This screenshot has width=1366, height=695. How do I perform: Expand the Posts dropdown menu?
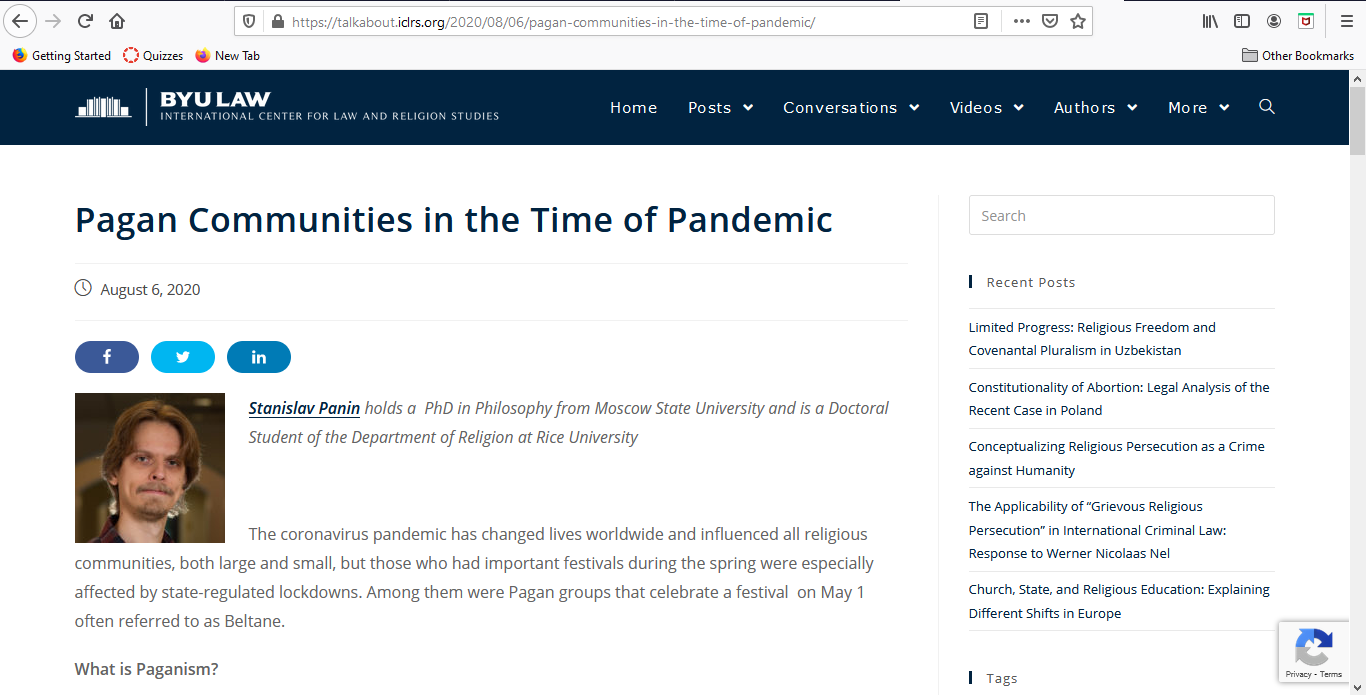click(x=720, y=108)
